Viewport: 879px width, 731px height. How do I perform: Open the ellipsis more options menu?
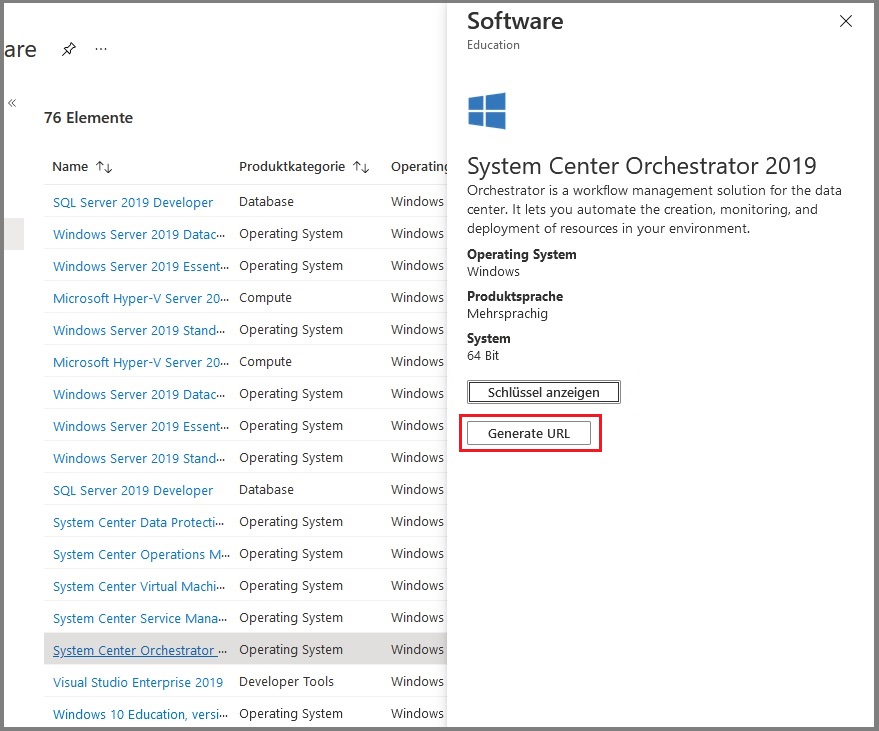pos(101,49)
